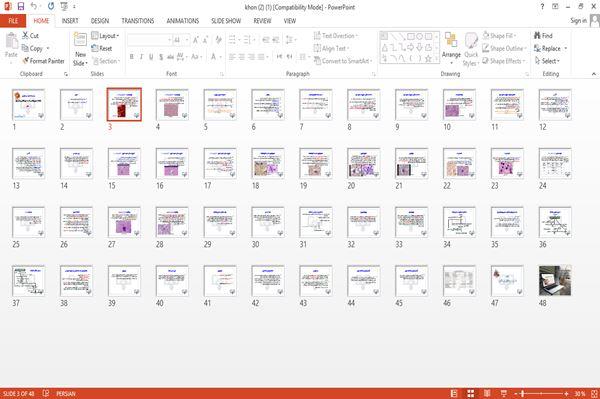Open spell check icon in status bar

[x=46, y=393]
